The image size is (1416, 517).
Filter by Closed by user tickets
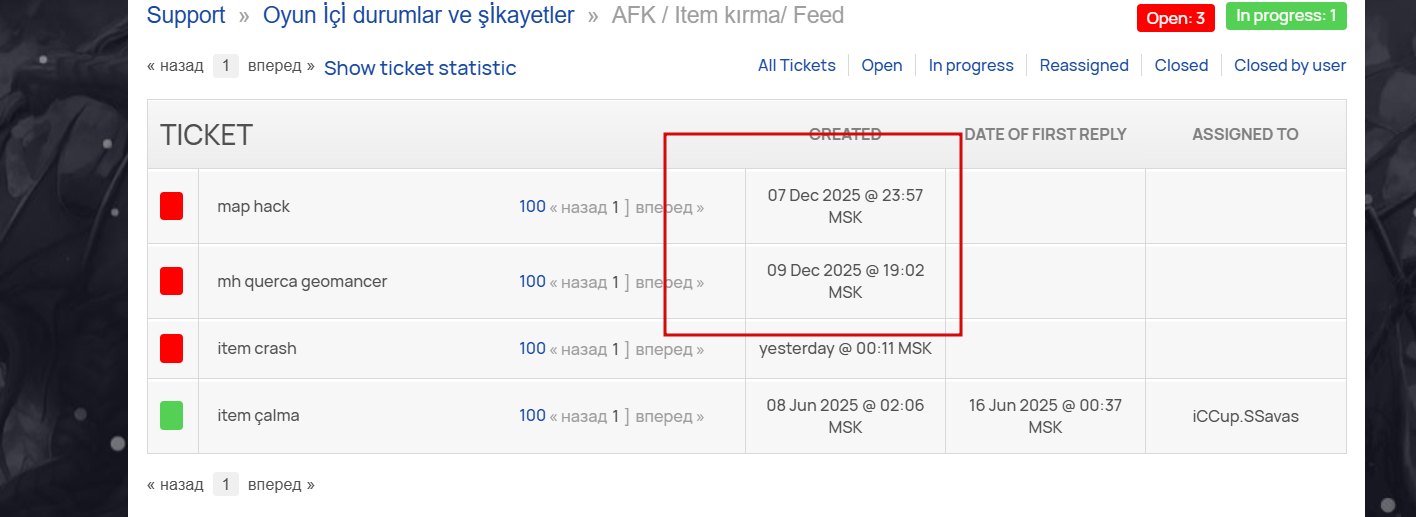click(1289, 65)
